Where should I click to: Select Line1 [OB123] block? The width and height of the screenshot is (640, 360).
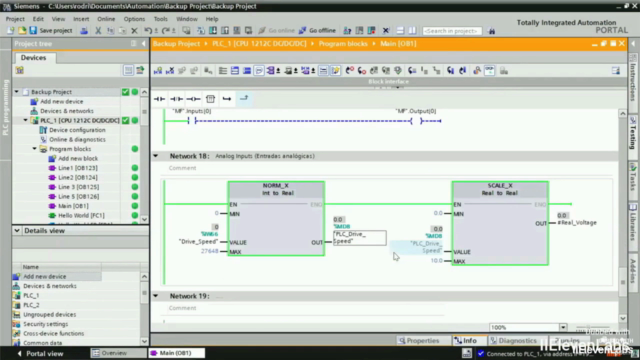click(77, 168)
